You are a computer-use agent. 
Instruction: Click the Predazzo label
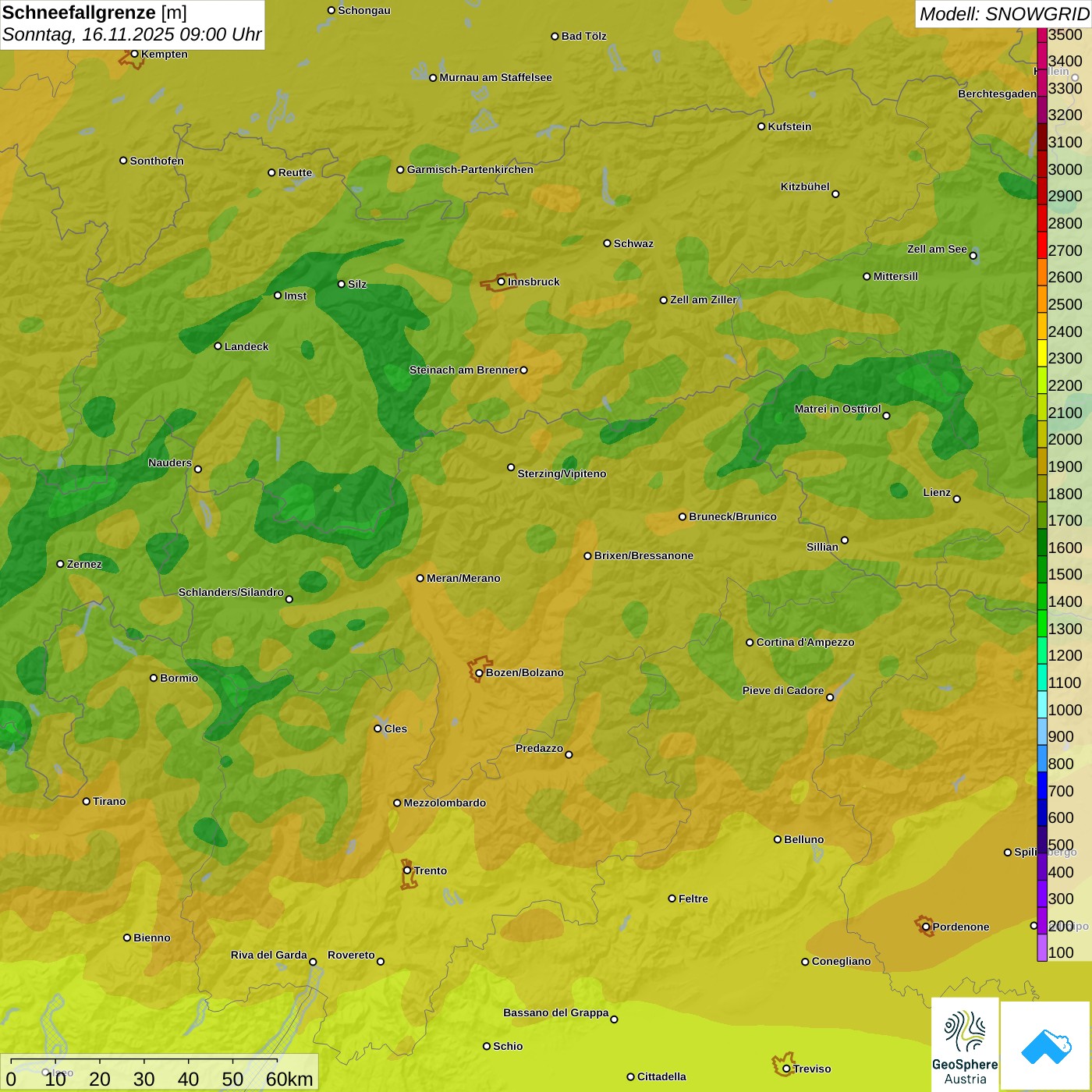(539, 748)
